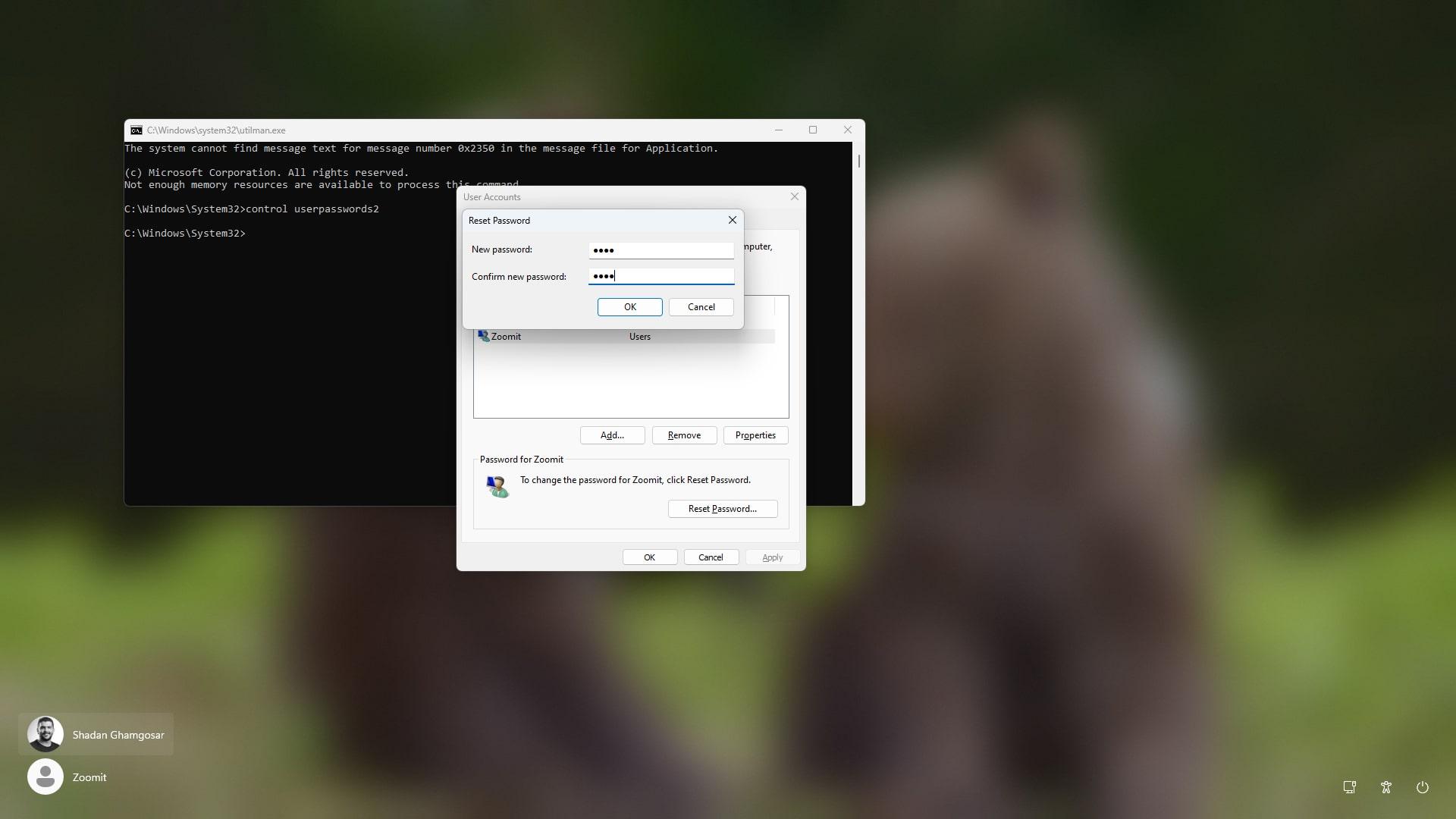Click Remove button in User Accounts
The width and height of the screenshot is (1456, 819).
pos(684,435)
